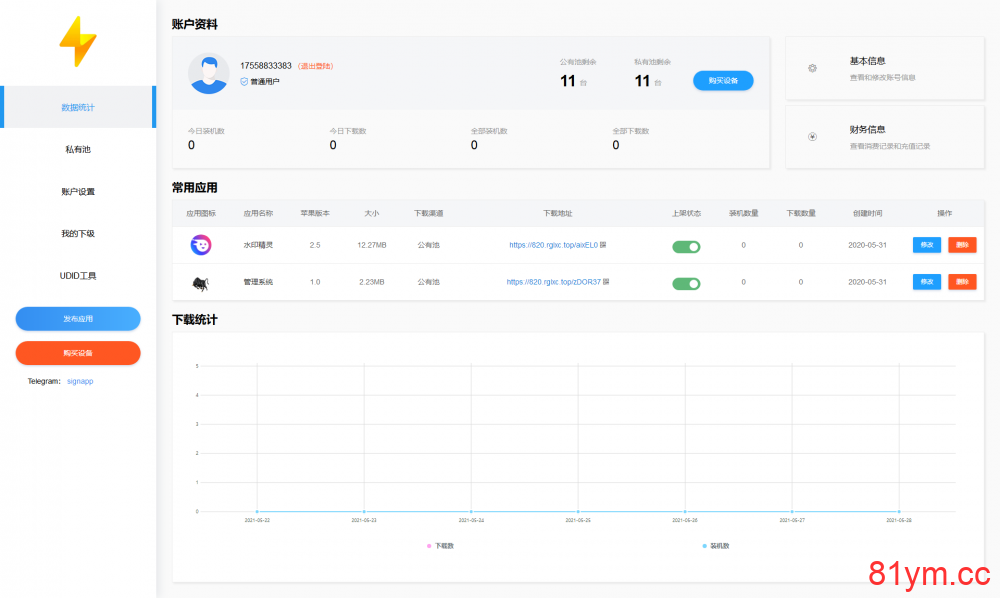Open the 私有池 sidebar menu
This screenshot has height=598, width=1000.
(78, 148)
